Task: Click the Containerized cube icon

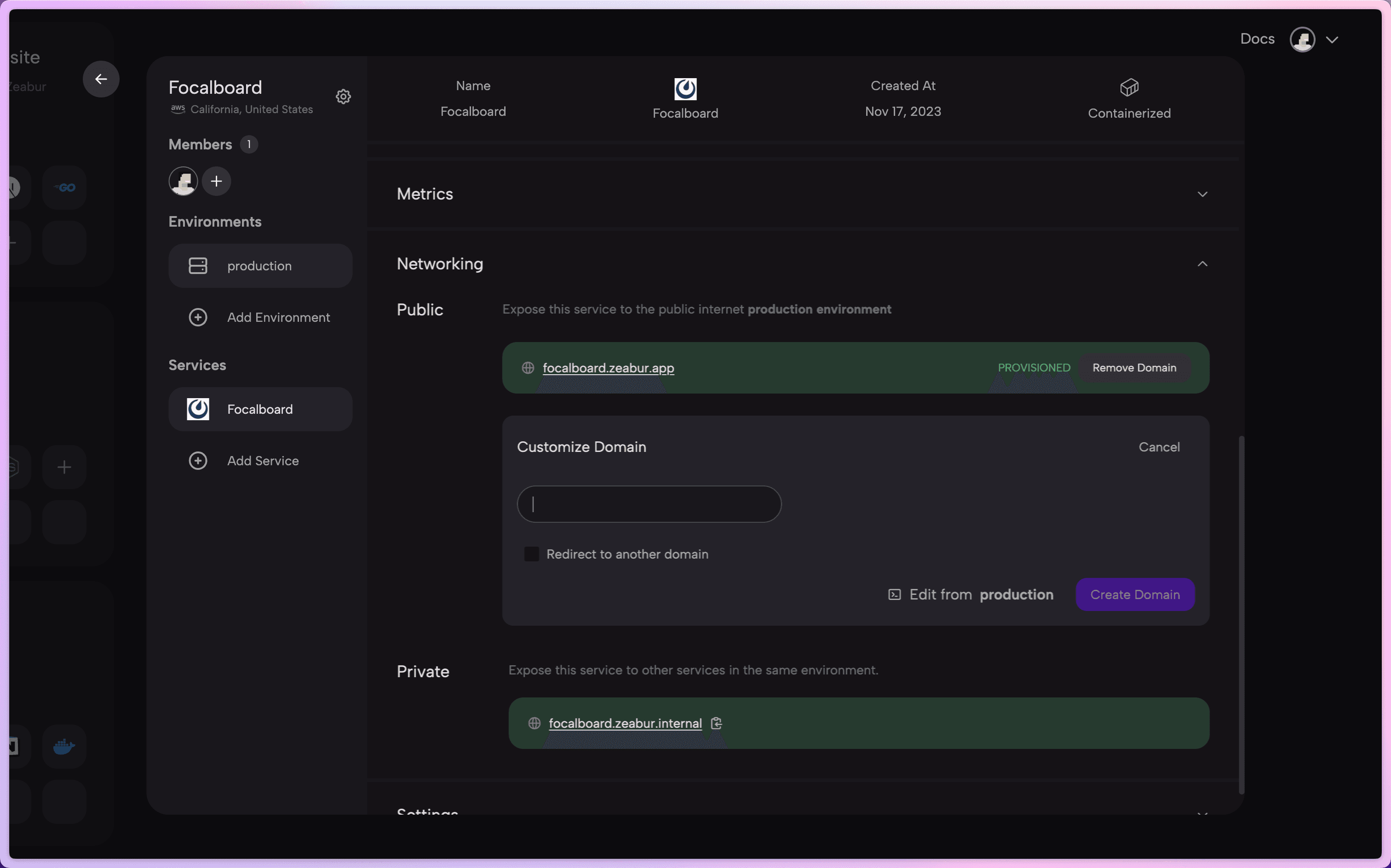Action: [x=1129, y=88]
